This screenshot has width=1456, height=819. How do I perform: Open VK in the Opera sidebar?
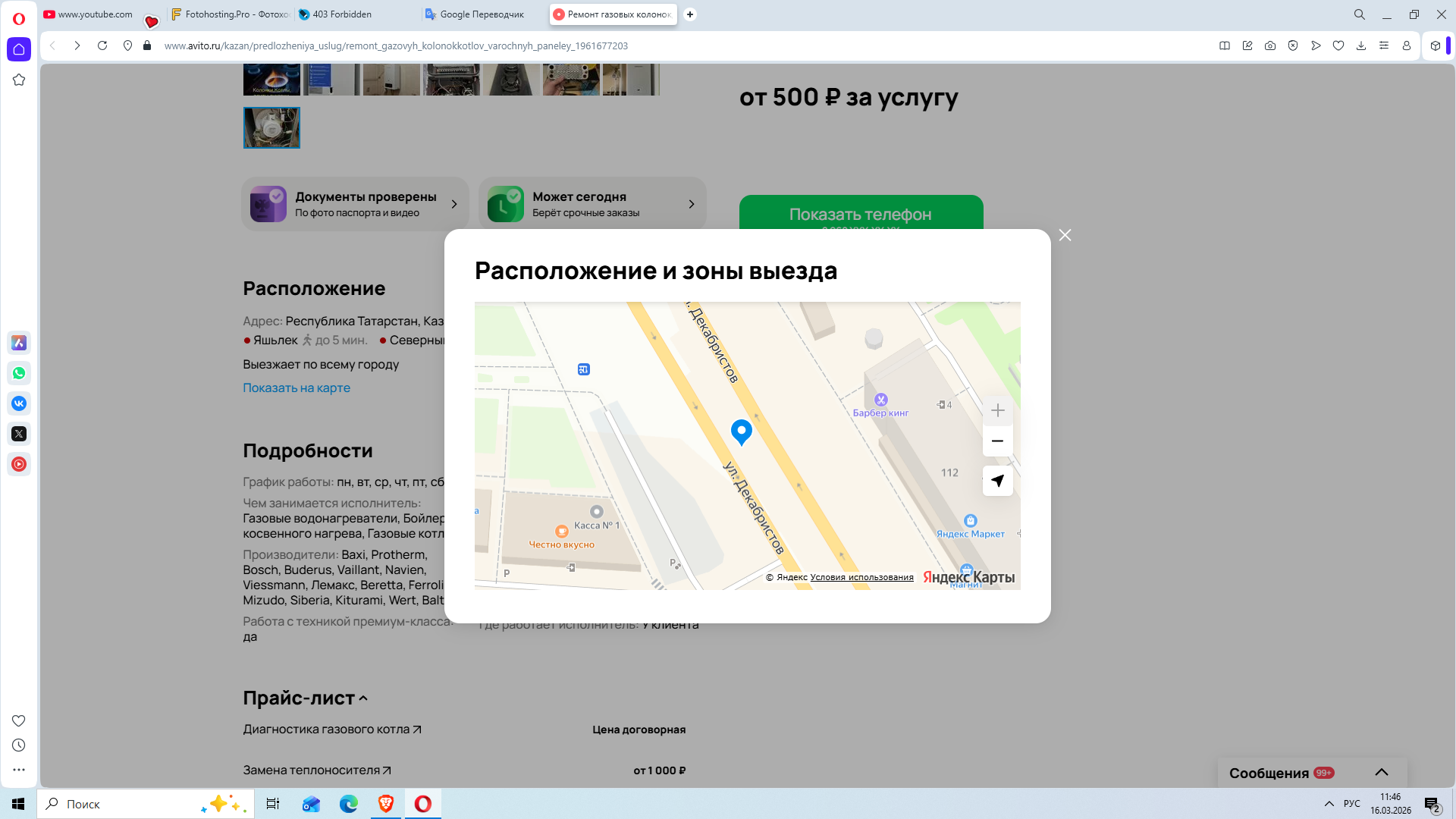(x=19, y=403)
